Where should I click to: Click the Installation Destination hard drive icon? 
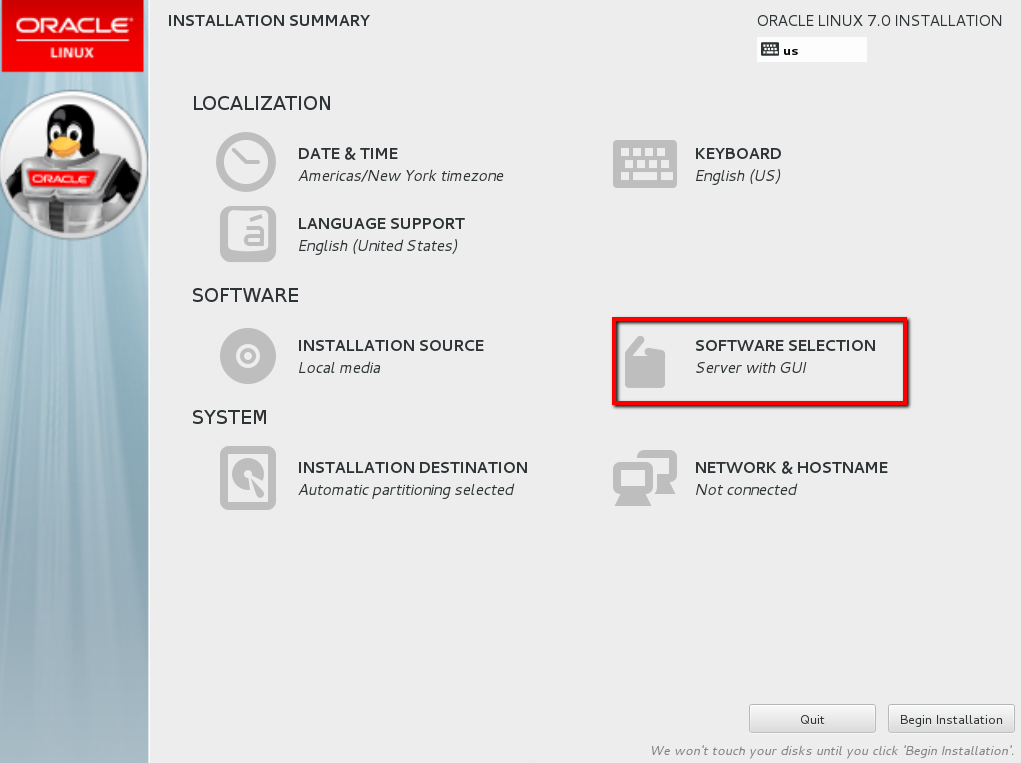[248, 478]
